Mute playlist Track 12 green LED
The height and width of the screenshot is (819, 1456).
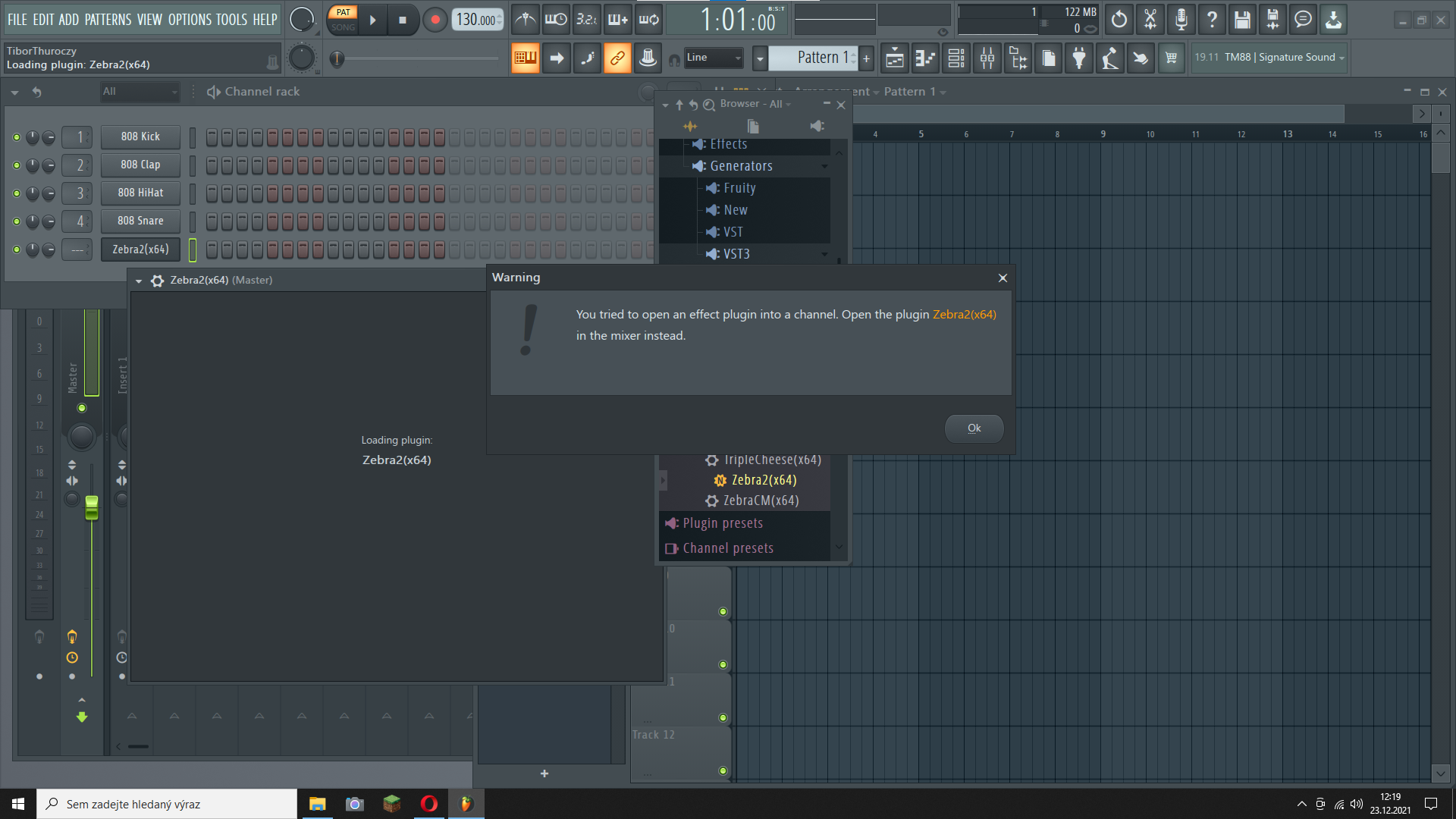coord(723,771)
